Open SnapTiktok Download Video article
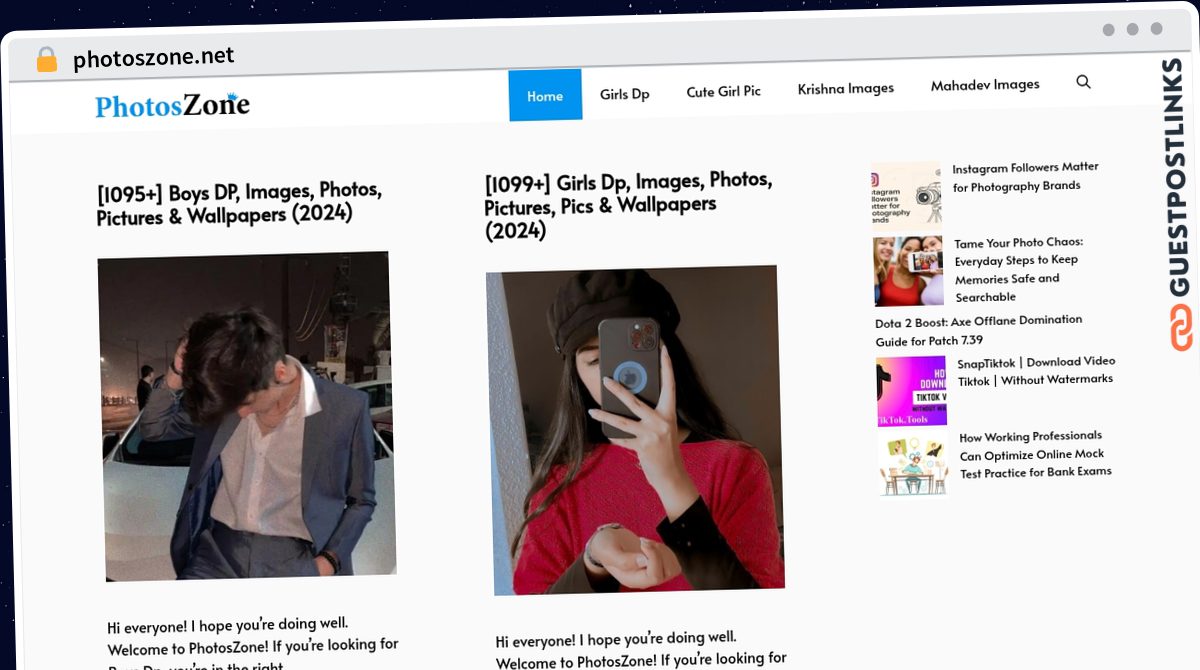Screen dimensions: 1200x670 1036,370
